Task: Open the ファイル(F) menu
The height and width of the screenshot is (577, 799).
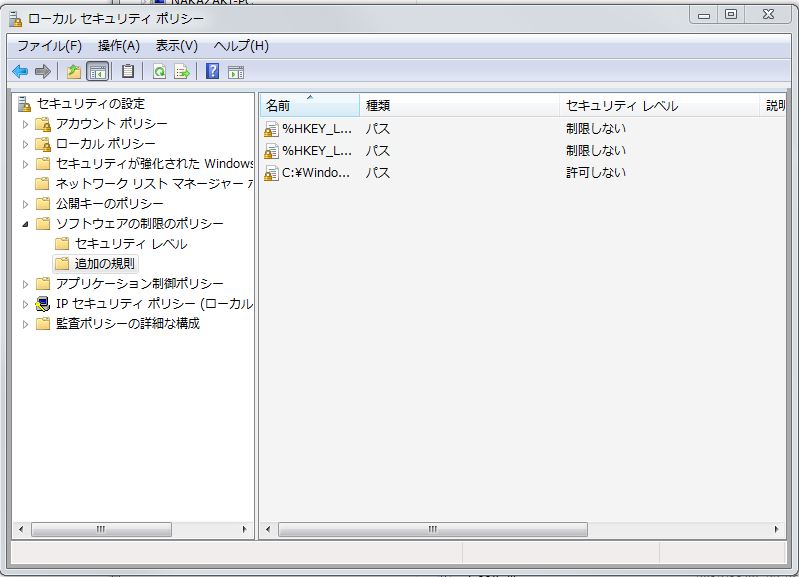Action: [49, 46]
